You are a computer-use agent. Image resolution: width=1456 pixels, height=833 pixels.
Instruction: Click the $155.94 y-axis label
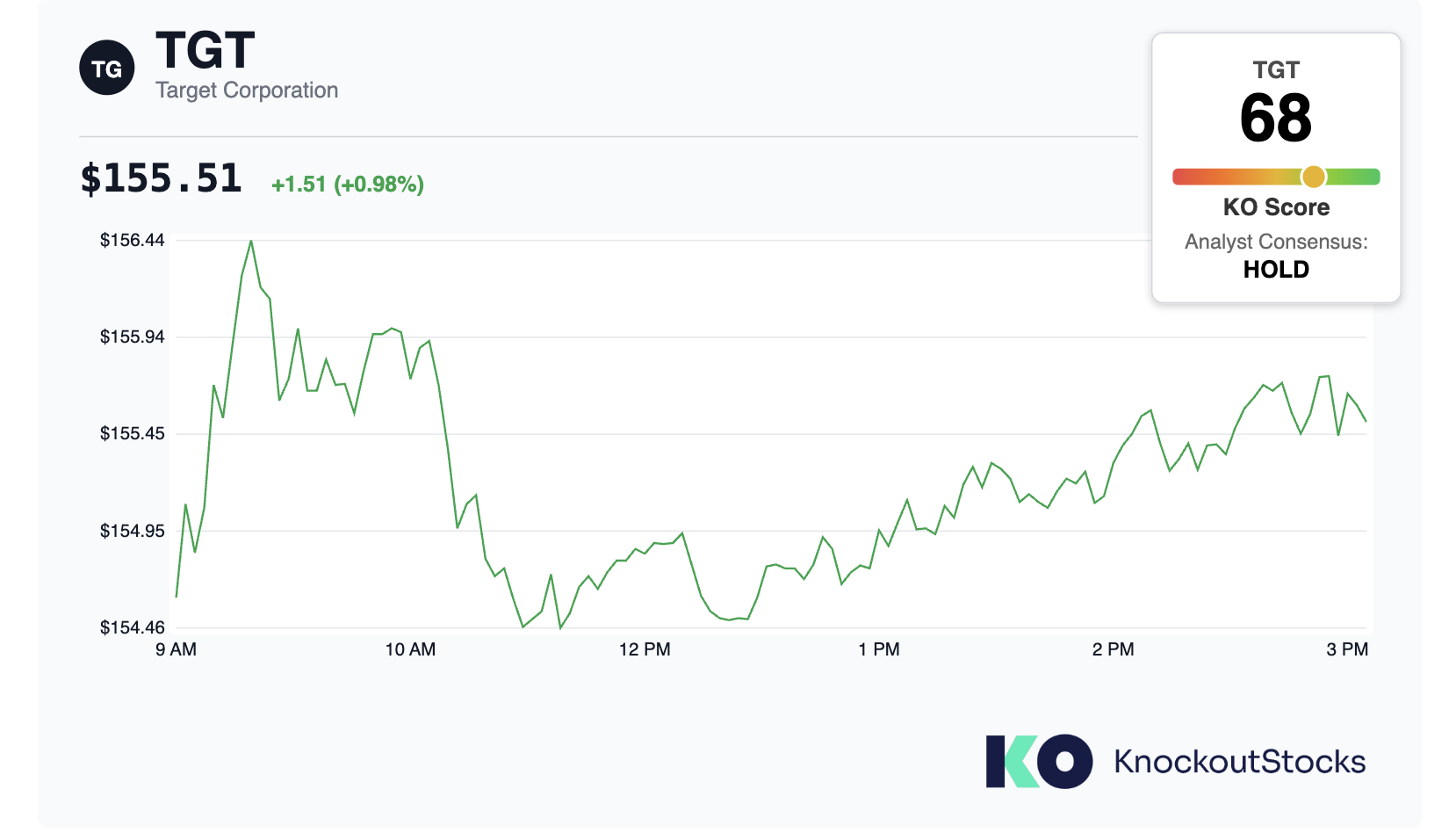click(133, 337)
